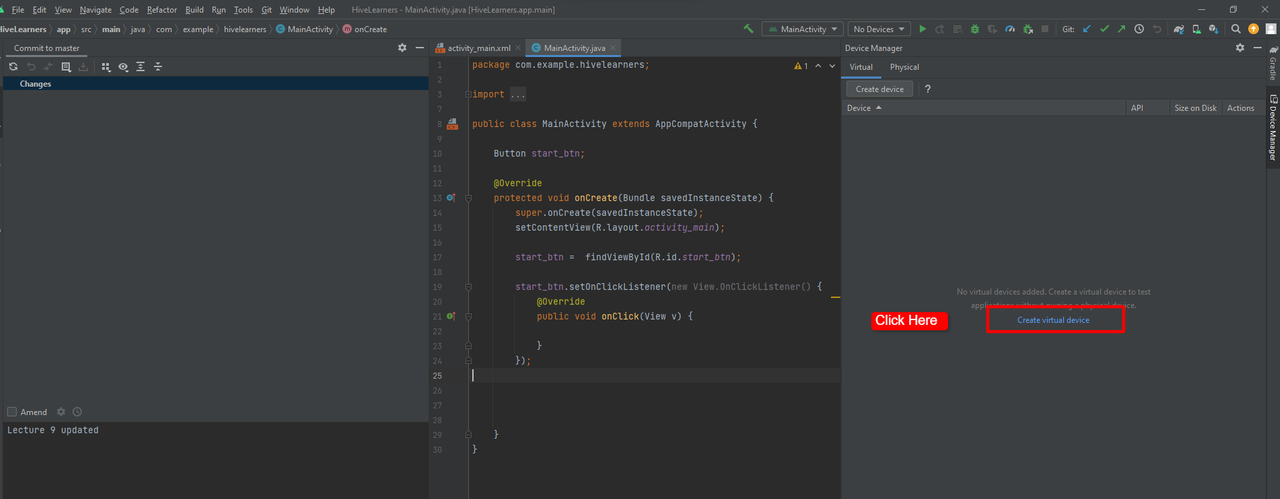1280x499 pixels.
Task: Toggle the Amend checkbox
Action: [12, 412]
